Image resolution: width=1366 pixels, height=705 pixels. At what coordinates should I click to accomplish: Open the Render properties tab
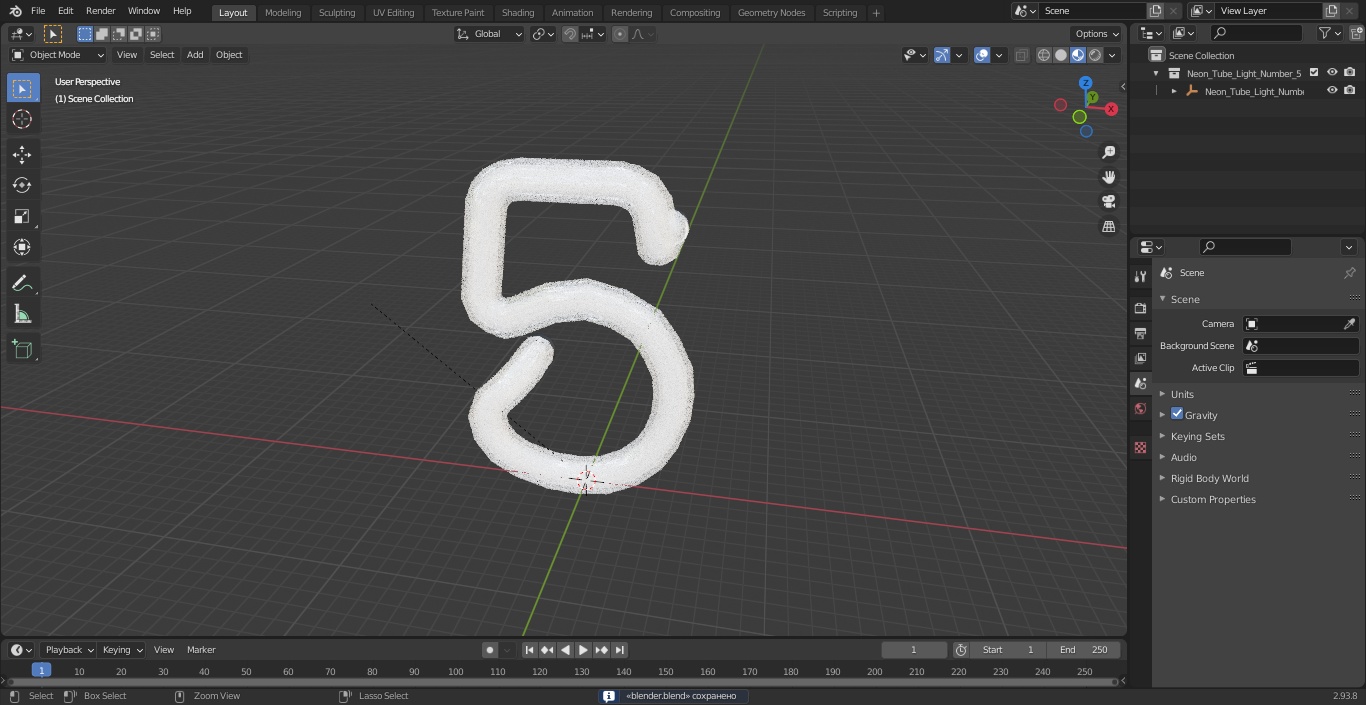click(1140, 308)
